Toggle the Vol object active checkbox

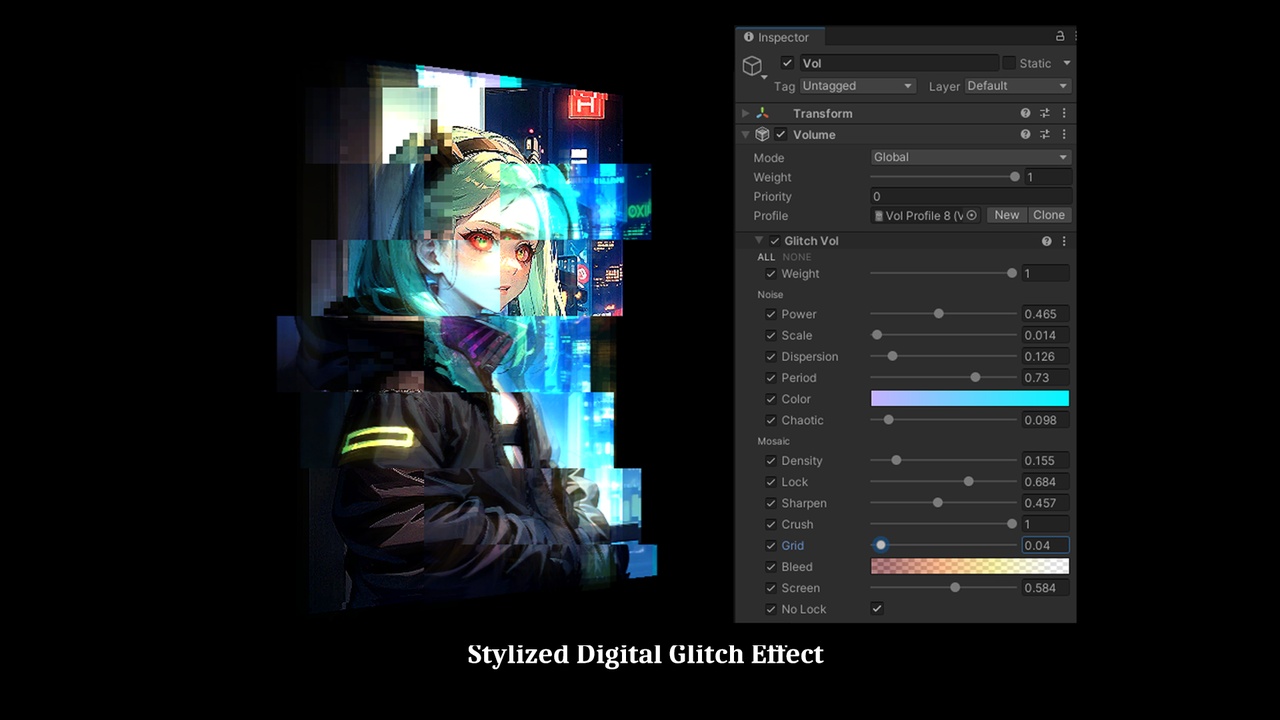(x=787, y=63)
